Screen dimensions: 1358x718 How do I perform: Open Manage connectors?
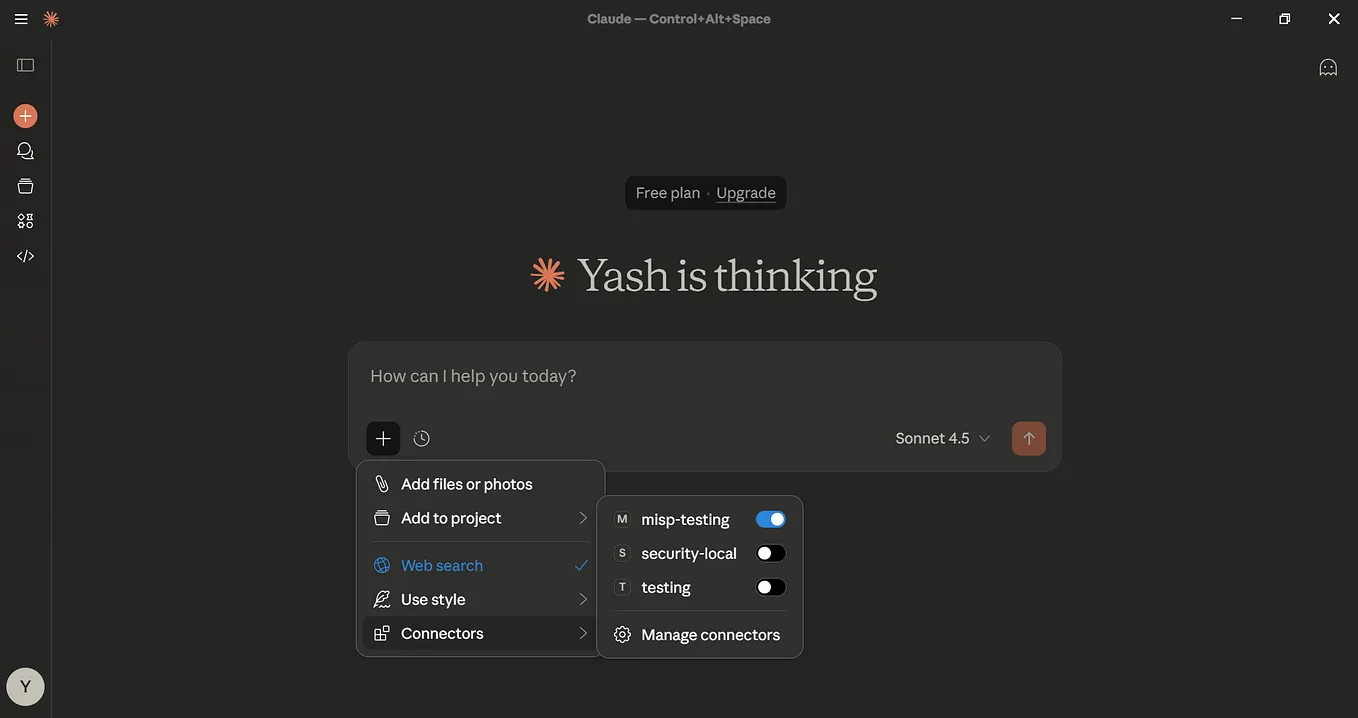point(700,635)
